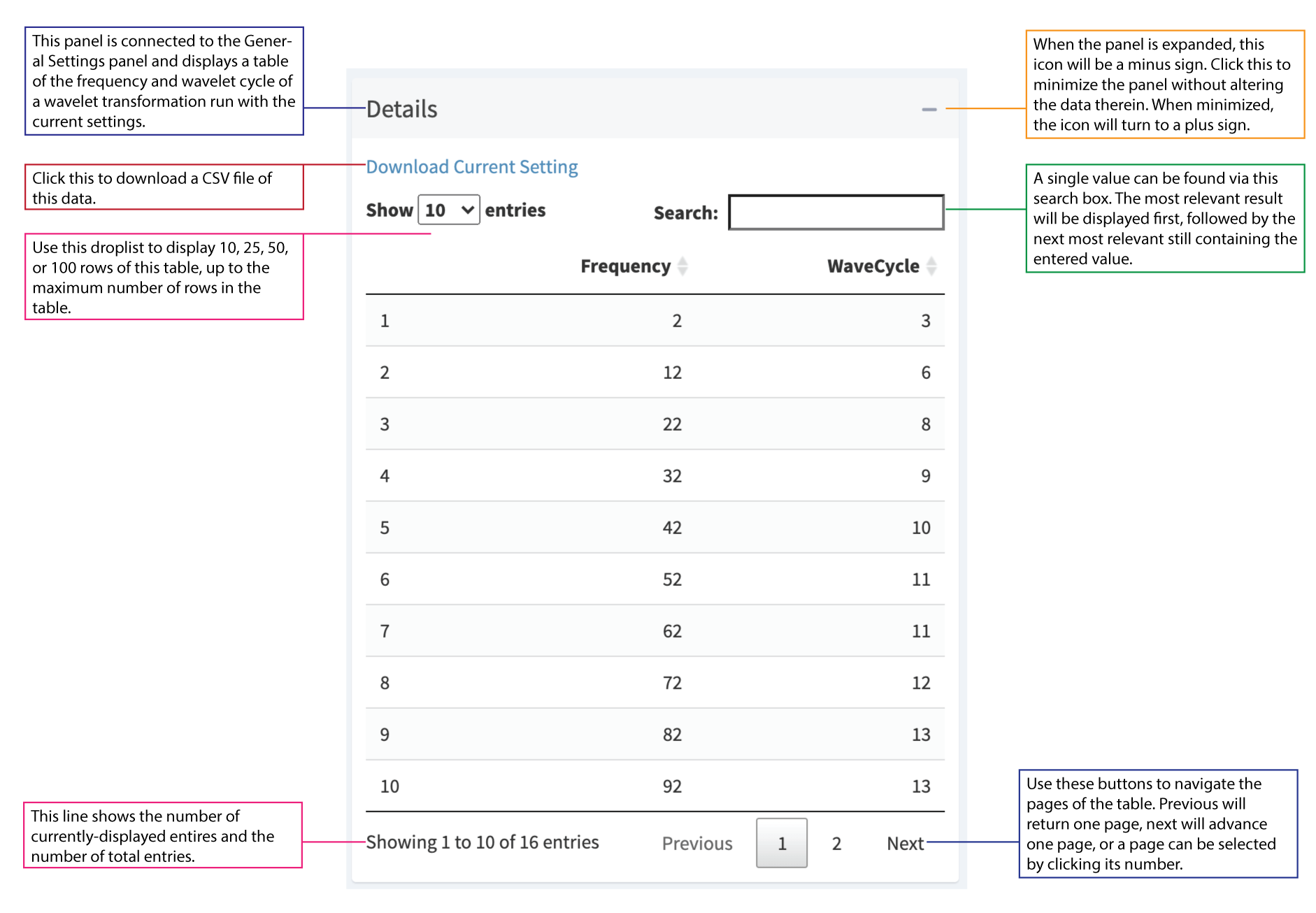1316x913 pixels.
Task: Go to page 2 of the table
Action: [x=836, y=844]
